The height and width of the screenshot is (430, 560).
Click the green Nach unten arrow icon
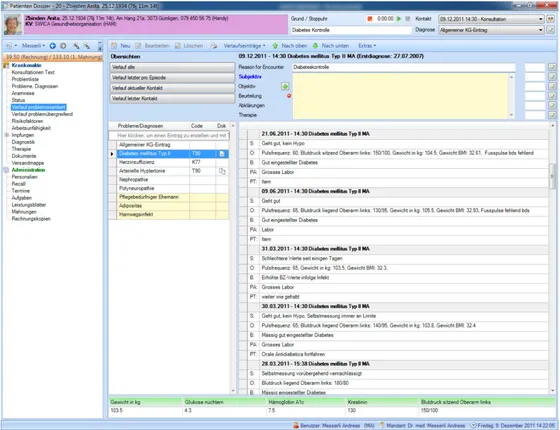point(315,46)
